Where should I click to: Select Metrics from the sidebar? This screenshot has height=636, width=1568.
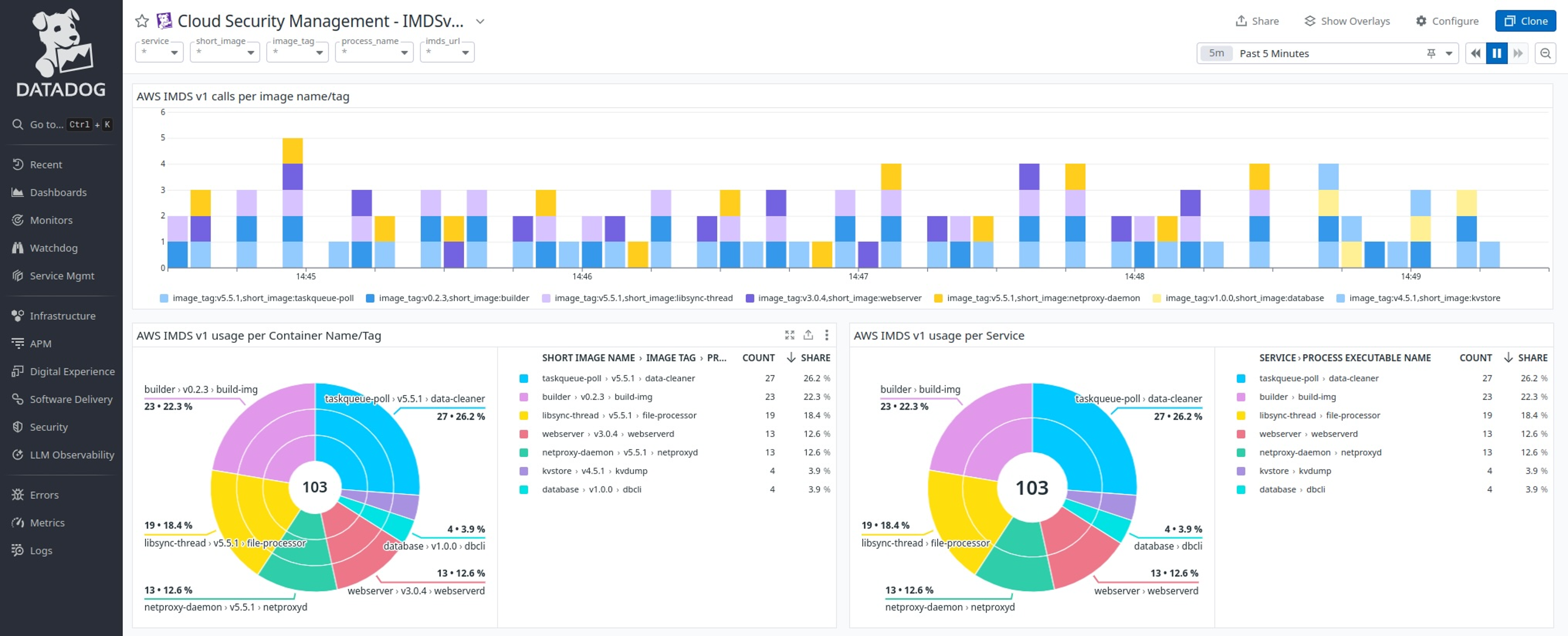(x=48, y=522)
